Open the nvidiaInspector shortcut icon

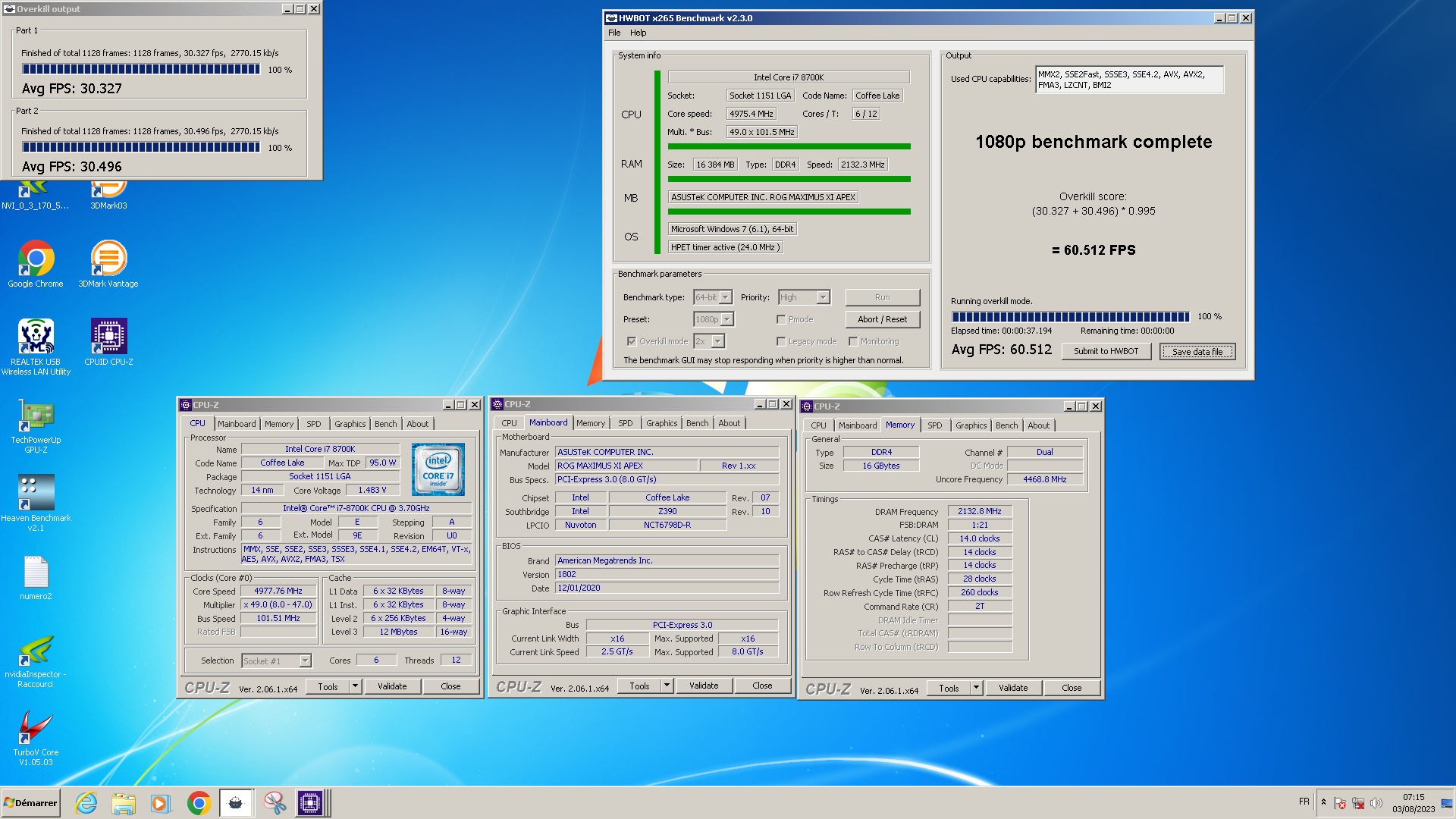point(36,661)
